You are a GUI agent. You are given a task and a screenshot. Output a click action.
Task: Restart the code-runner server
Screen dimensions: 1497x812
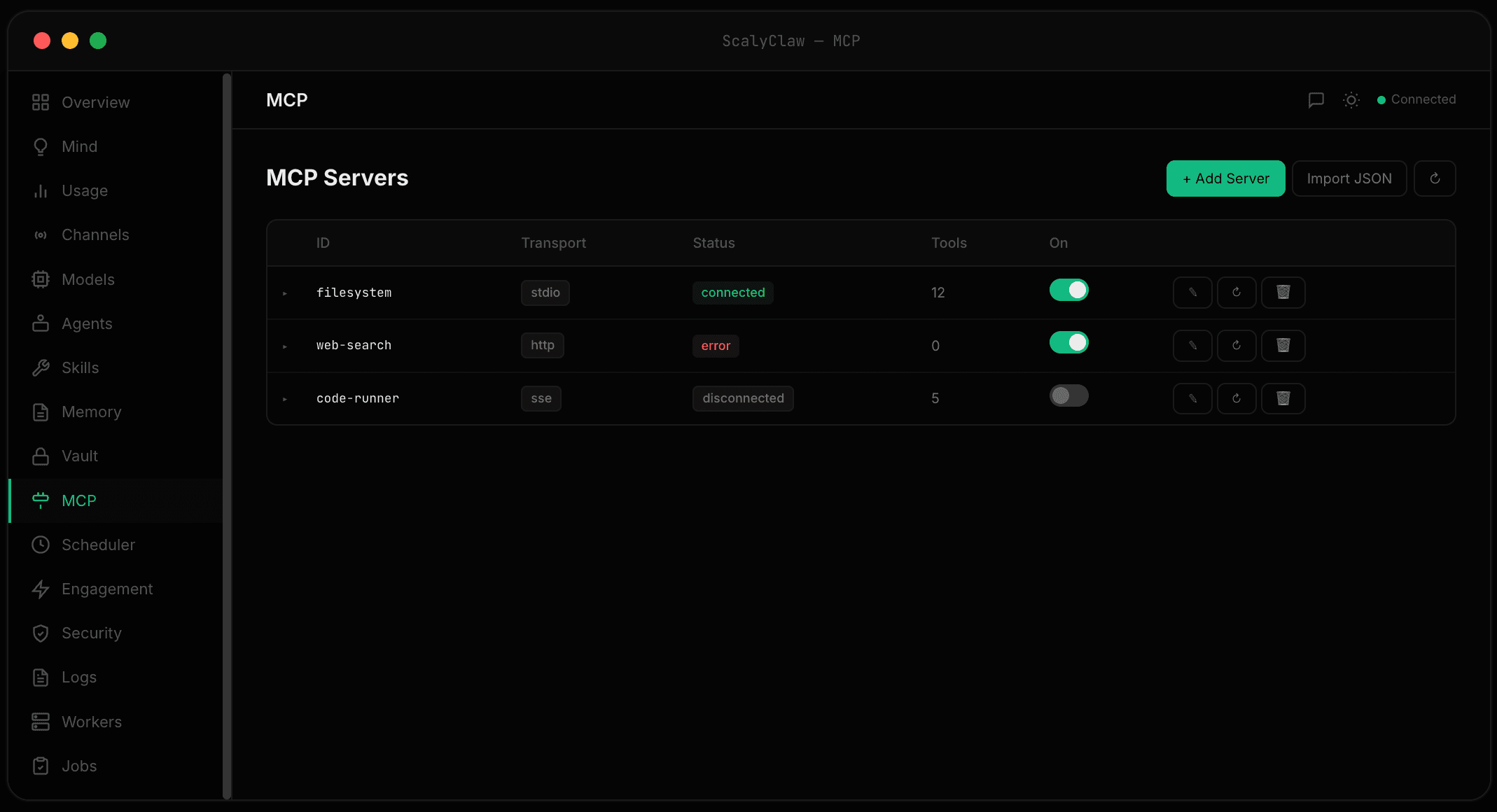[1237, 398]
